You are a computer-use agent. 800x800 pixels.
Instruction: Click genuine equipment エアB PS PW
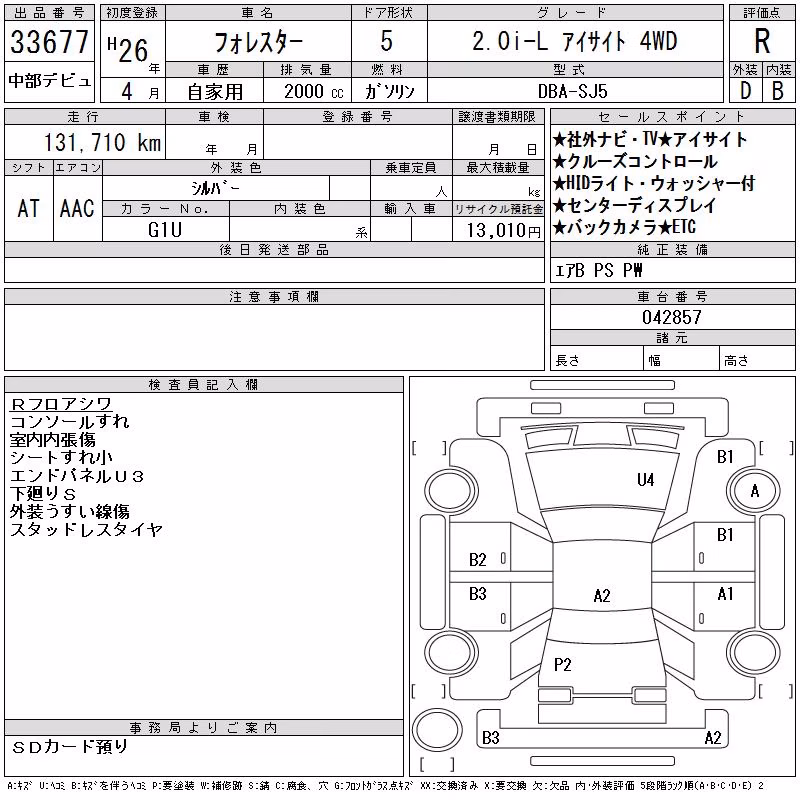[598, 270]
